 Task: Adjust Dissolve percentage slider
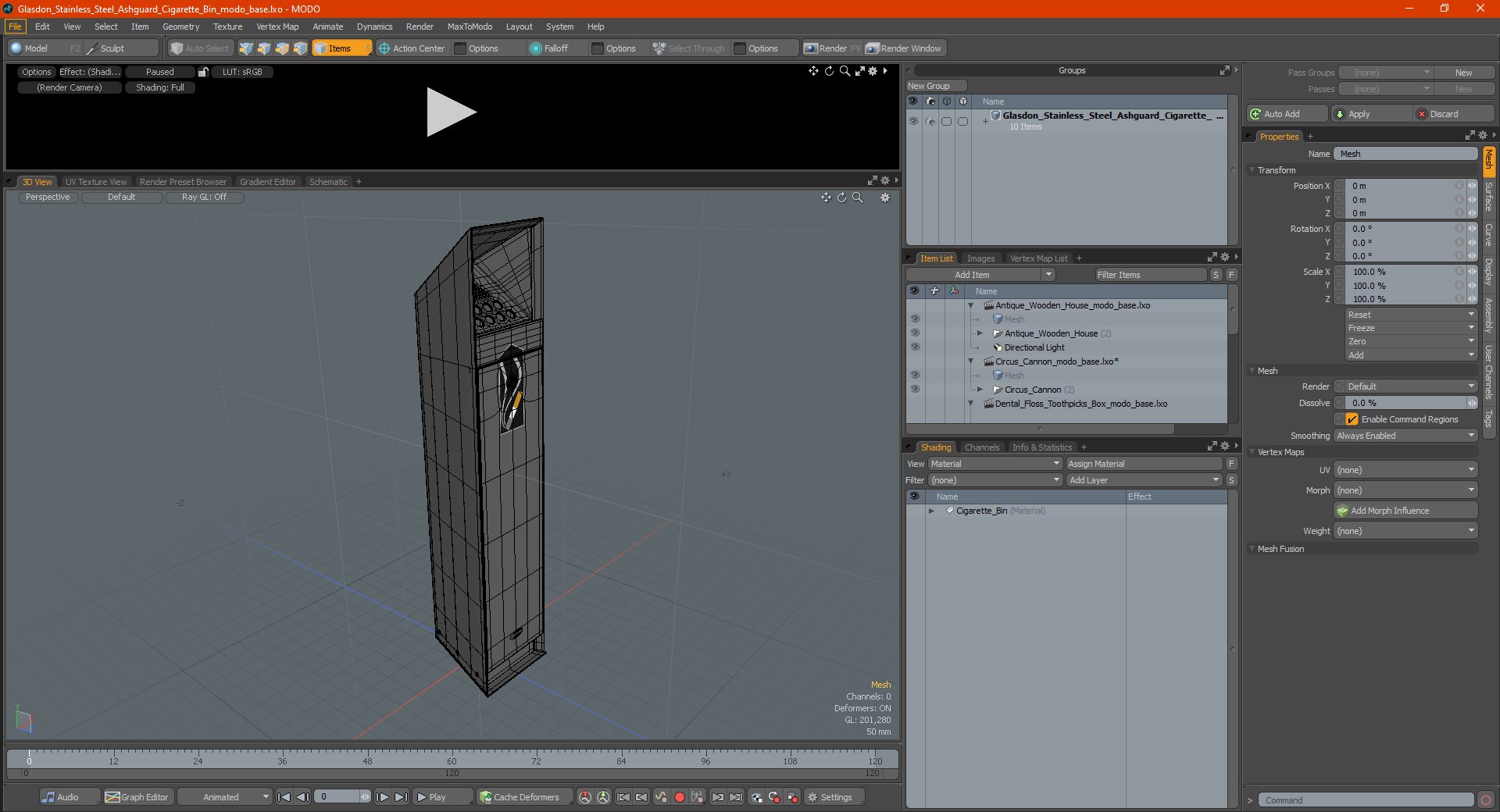(x=1405, y=403)
